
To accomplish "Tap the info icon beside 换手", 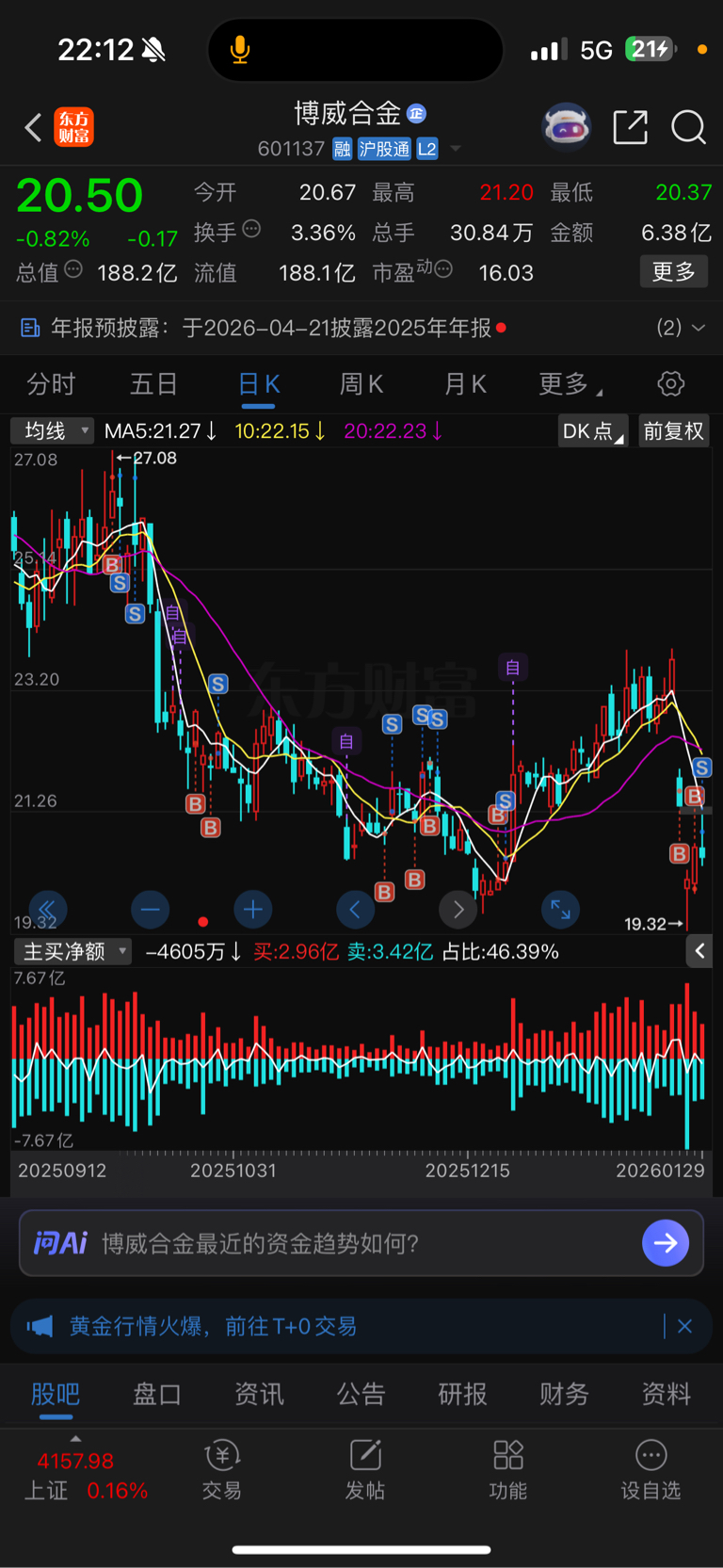I will click(x=251, y=228).
